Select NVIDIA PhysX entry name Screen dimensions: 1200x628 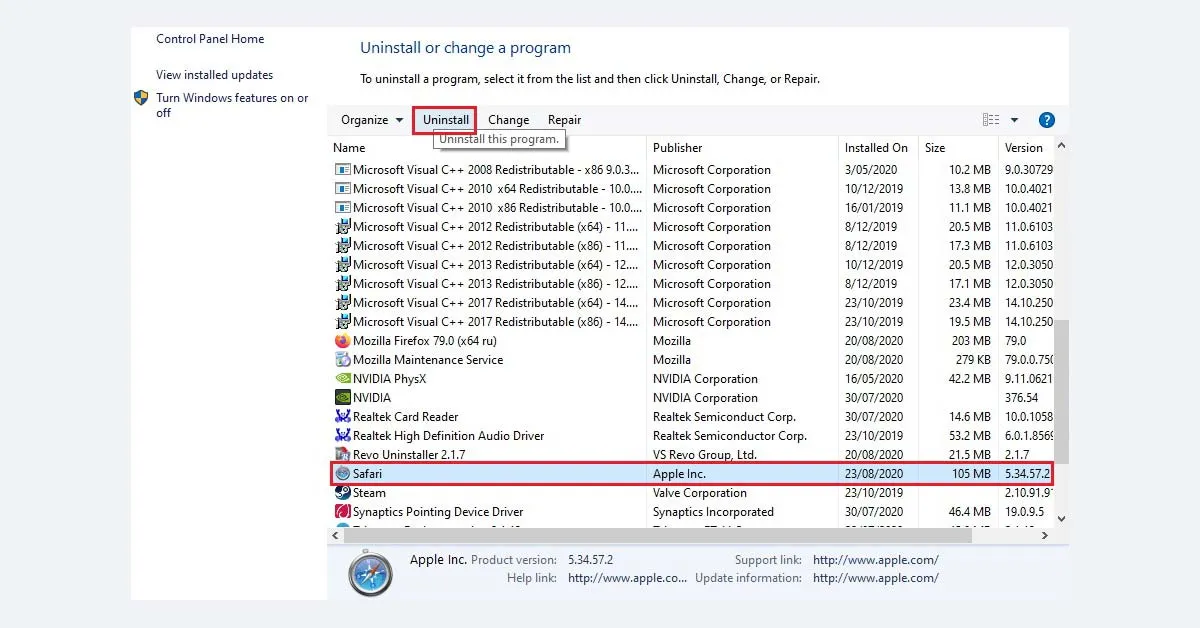click(x=390, y=379)
